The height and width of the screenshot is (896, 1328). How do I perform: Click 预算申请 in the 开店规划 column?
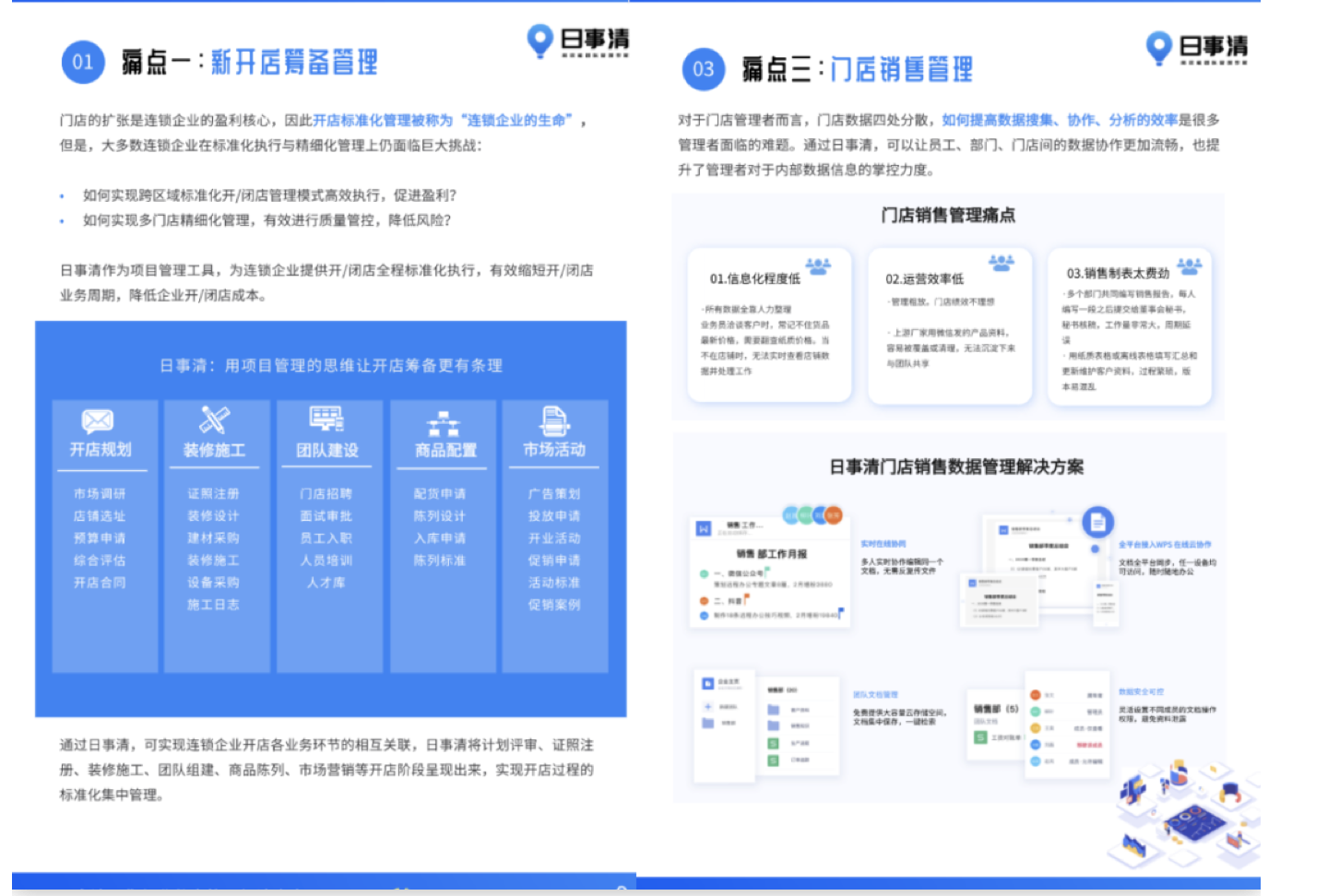tap(100, 538)
